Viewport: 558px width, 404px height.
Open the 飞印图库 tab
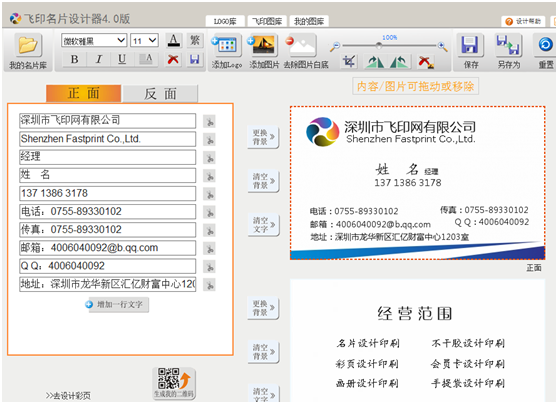[x=267, y=21]
